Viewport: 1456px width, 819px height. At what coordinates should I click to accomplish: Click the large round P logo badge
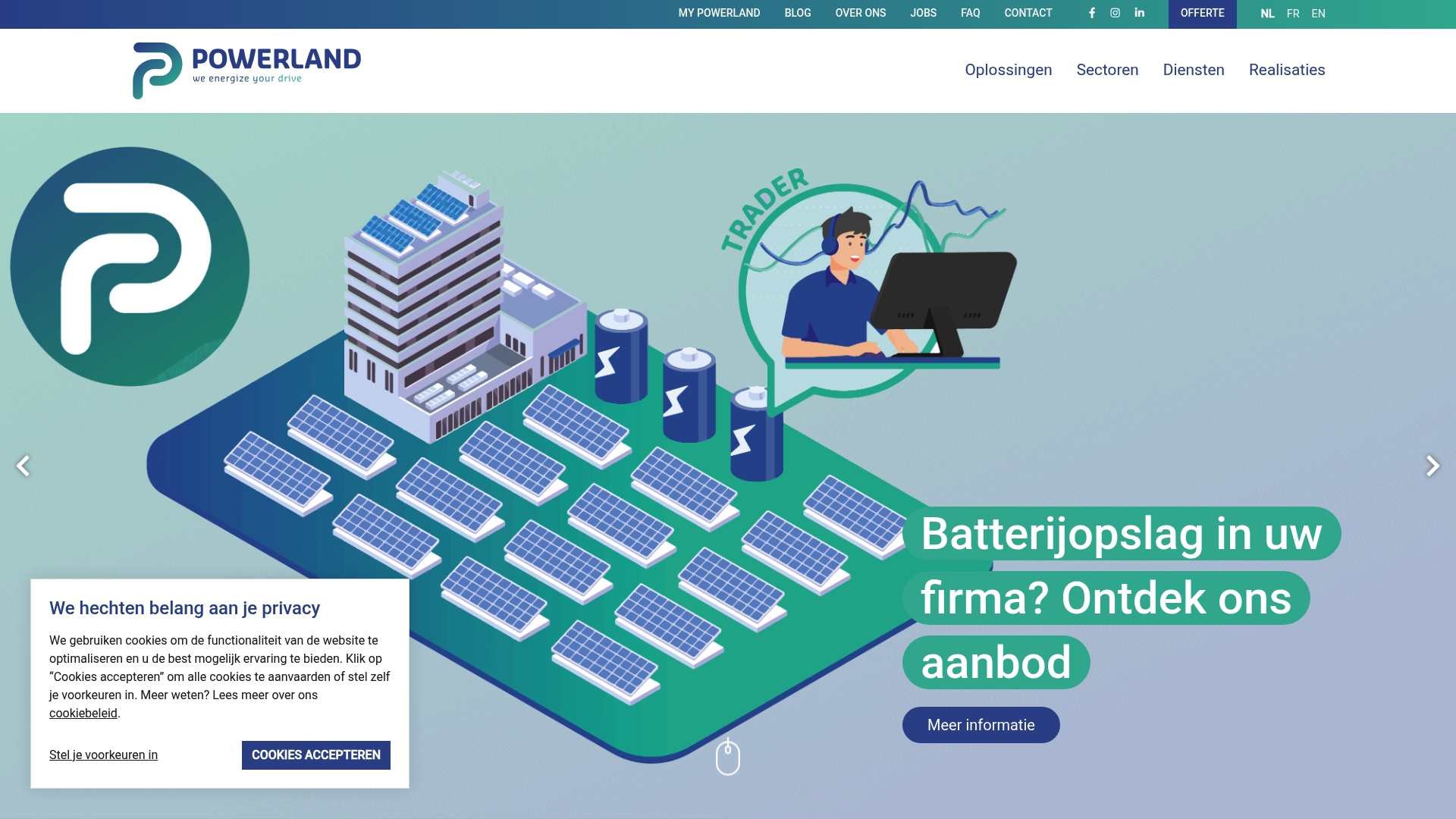click(x=130, y=266)
